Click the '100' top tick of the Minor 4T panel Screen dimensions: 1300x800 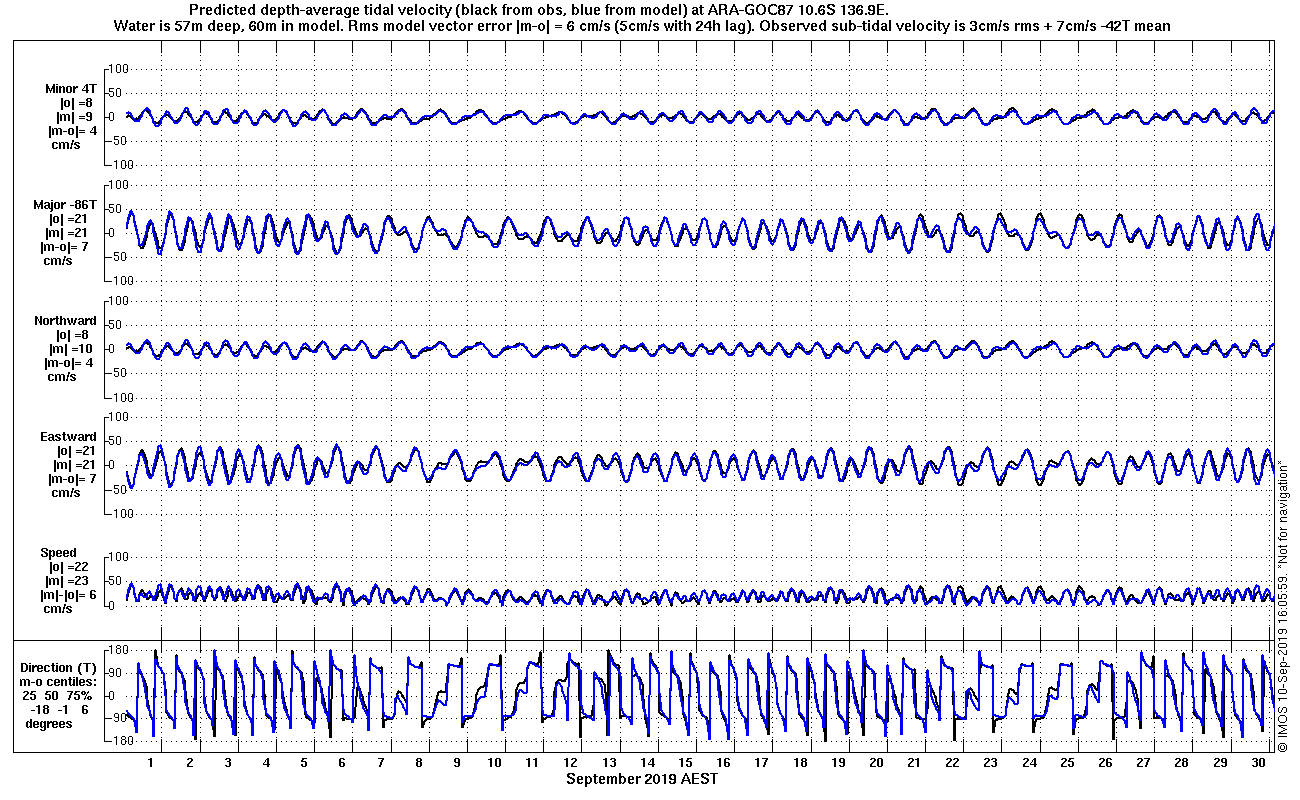[119, 68]
